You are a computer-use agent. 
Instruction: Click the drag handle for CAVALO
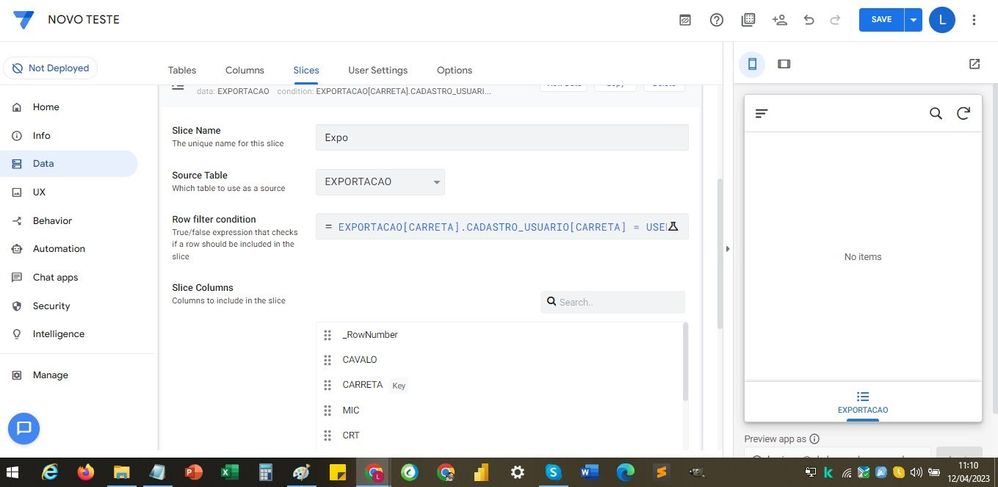[x=328, y=360]
